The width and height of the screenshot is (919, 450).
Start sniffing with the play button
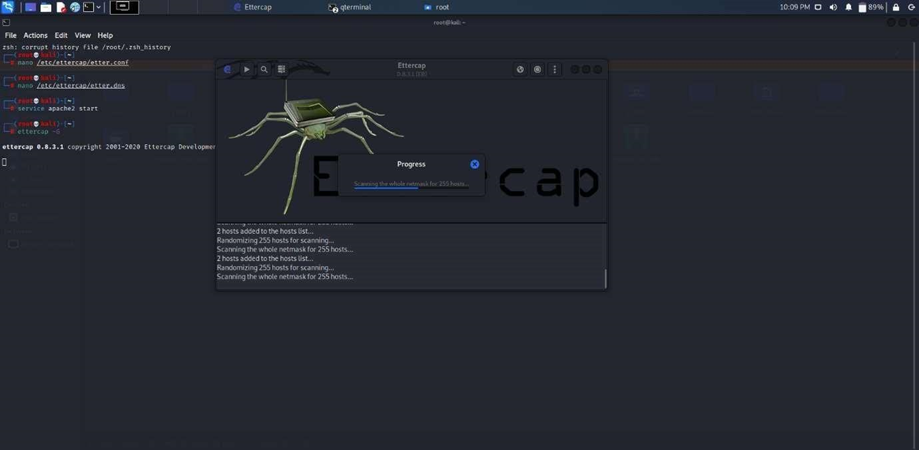[247, 69]
